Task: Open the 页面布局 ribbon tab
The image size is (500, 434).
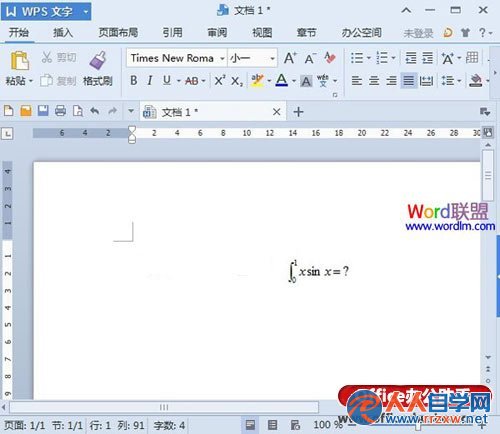Action: click(118, 33)
